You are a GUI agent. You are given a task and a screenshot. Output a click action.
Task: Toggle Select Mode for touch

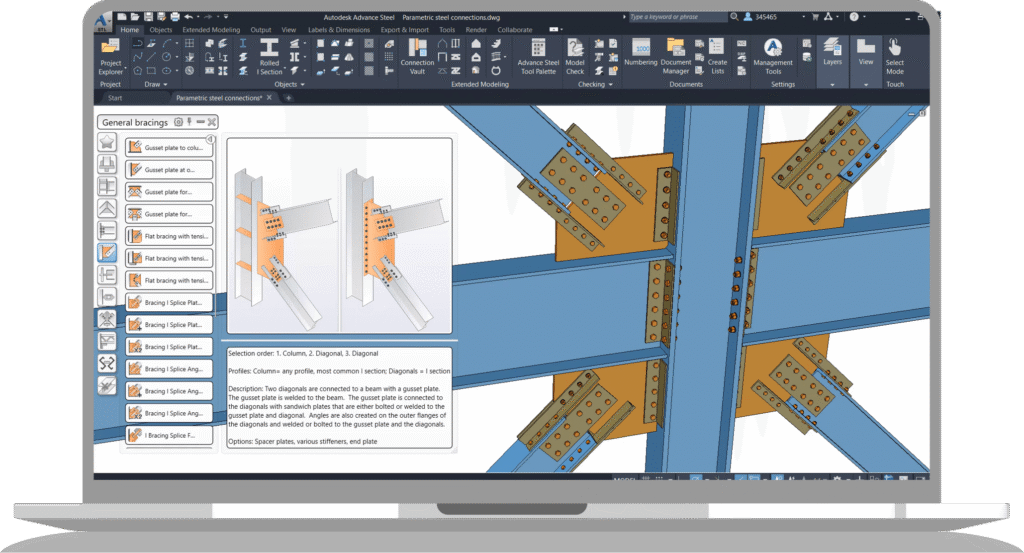[895, 56]
